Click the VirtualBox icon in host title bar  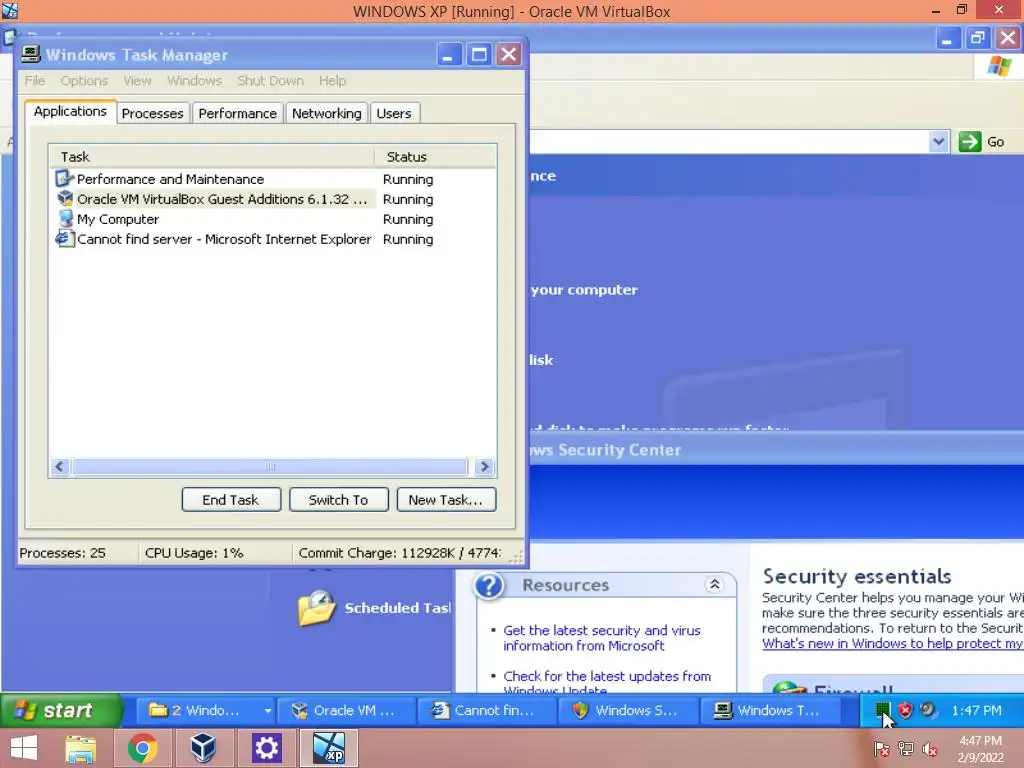point(10,10)
